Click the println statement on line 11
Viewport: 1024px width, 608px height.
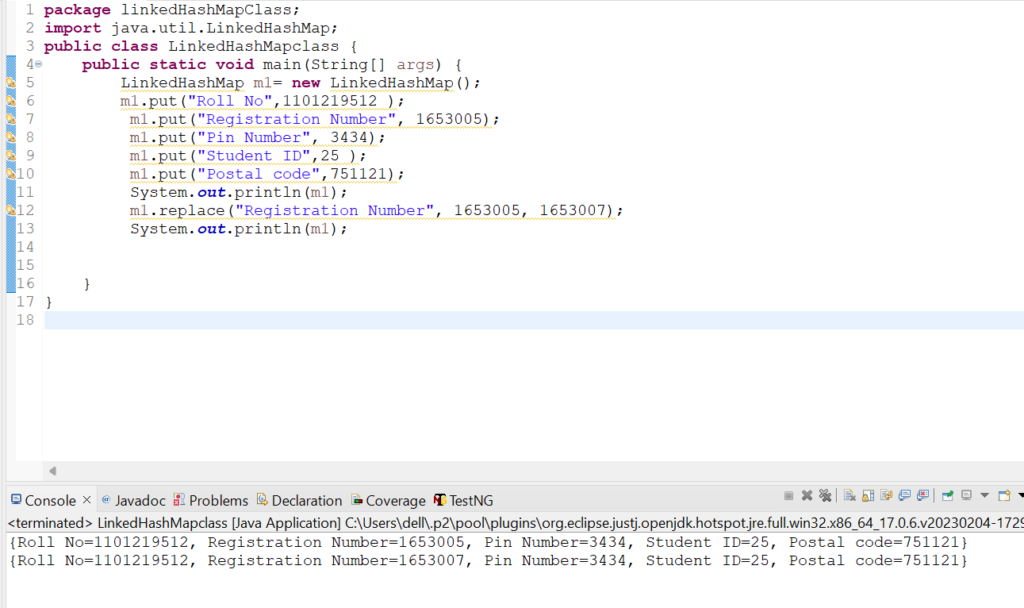point(238,193)
